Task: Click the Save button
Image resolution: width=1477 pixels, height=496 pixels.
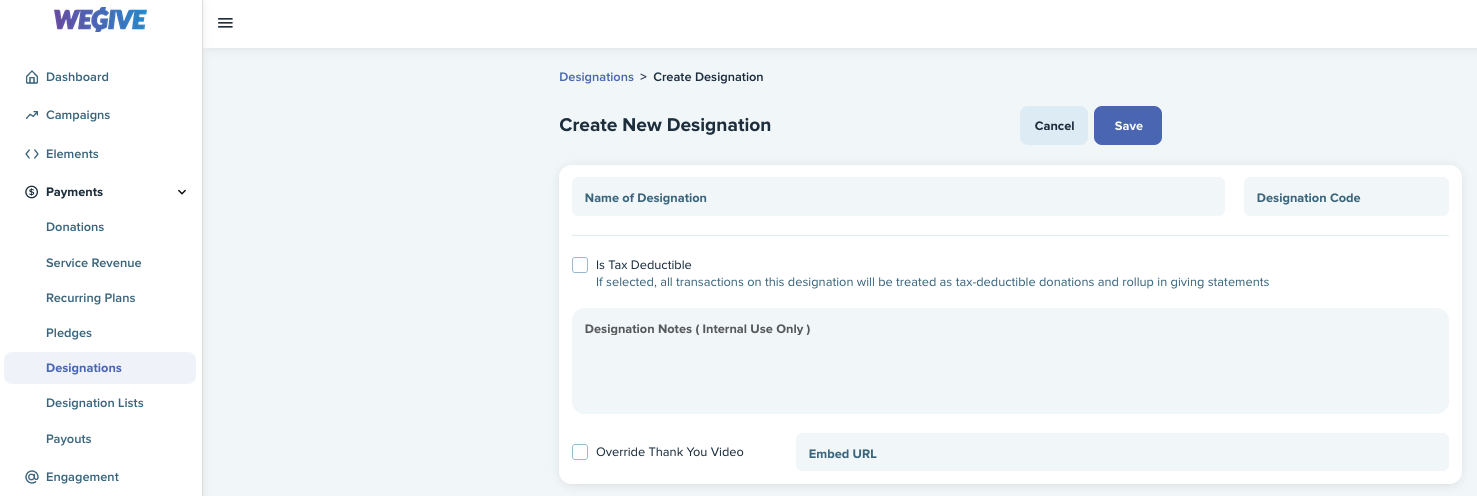Action: pos(1128,126)
